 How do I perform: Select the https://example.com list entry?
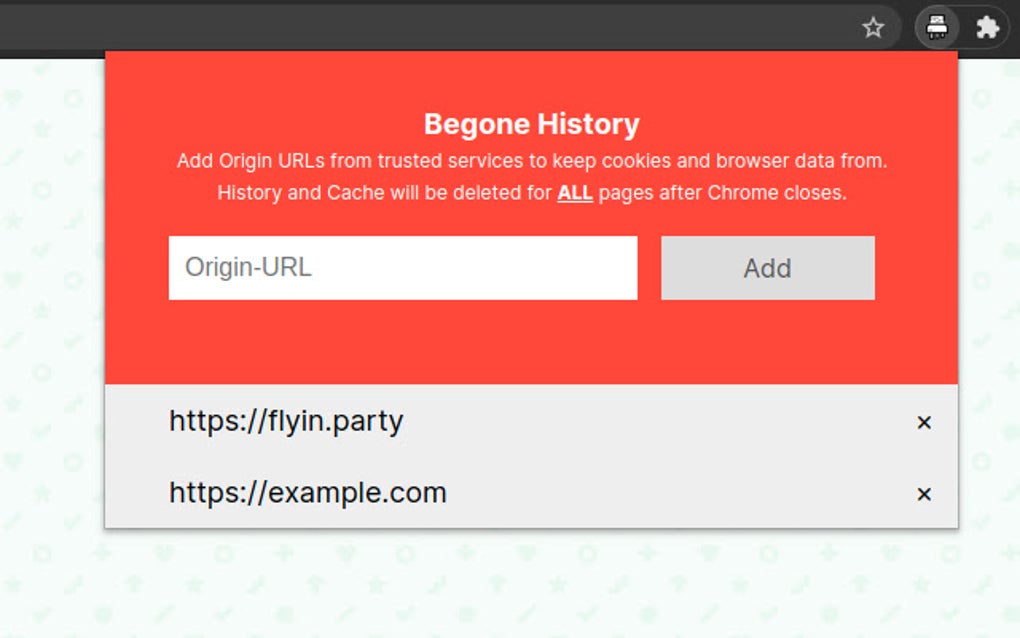306,492
